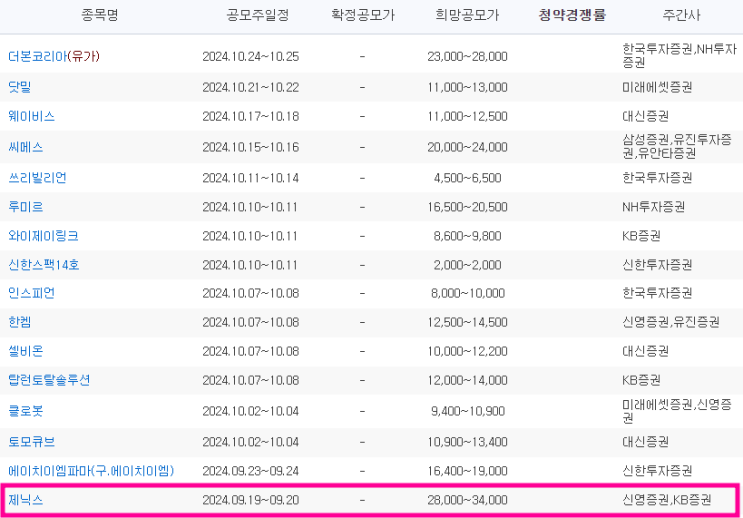Viewport: 743px width, 518px height.
Task: Open the 토모큐브 stock link
Action: click(x=31, y=442)
